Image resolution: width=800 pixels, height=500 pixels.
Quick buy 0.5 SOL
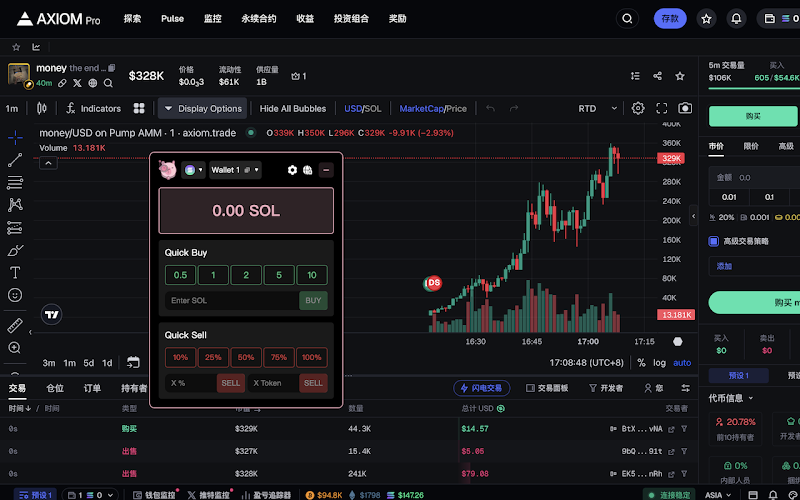[x=180, y=275]
